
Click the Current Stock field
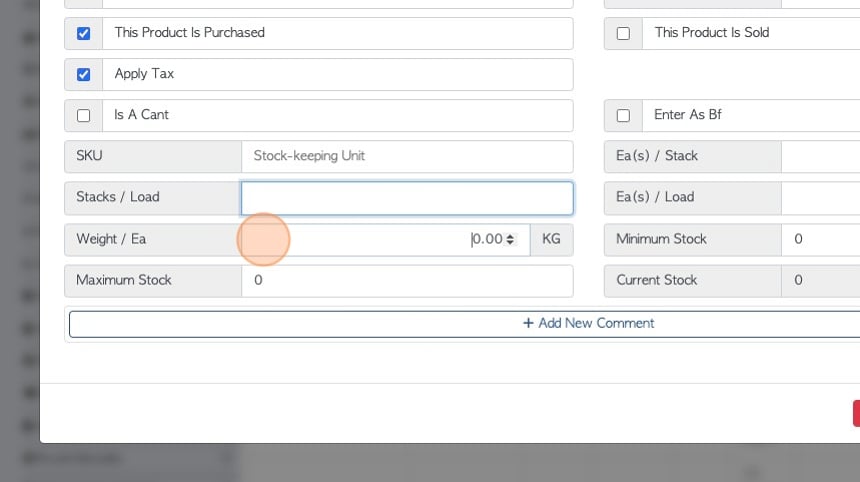pos(821,281)
